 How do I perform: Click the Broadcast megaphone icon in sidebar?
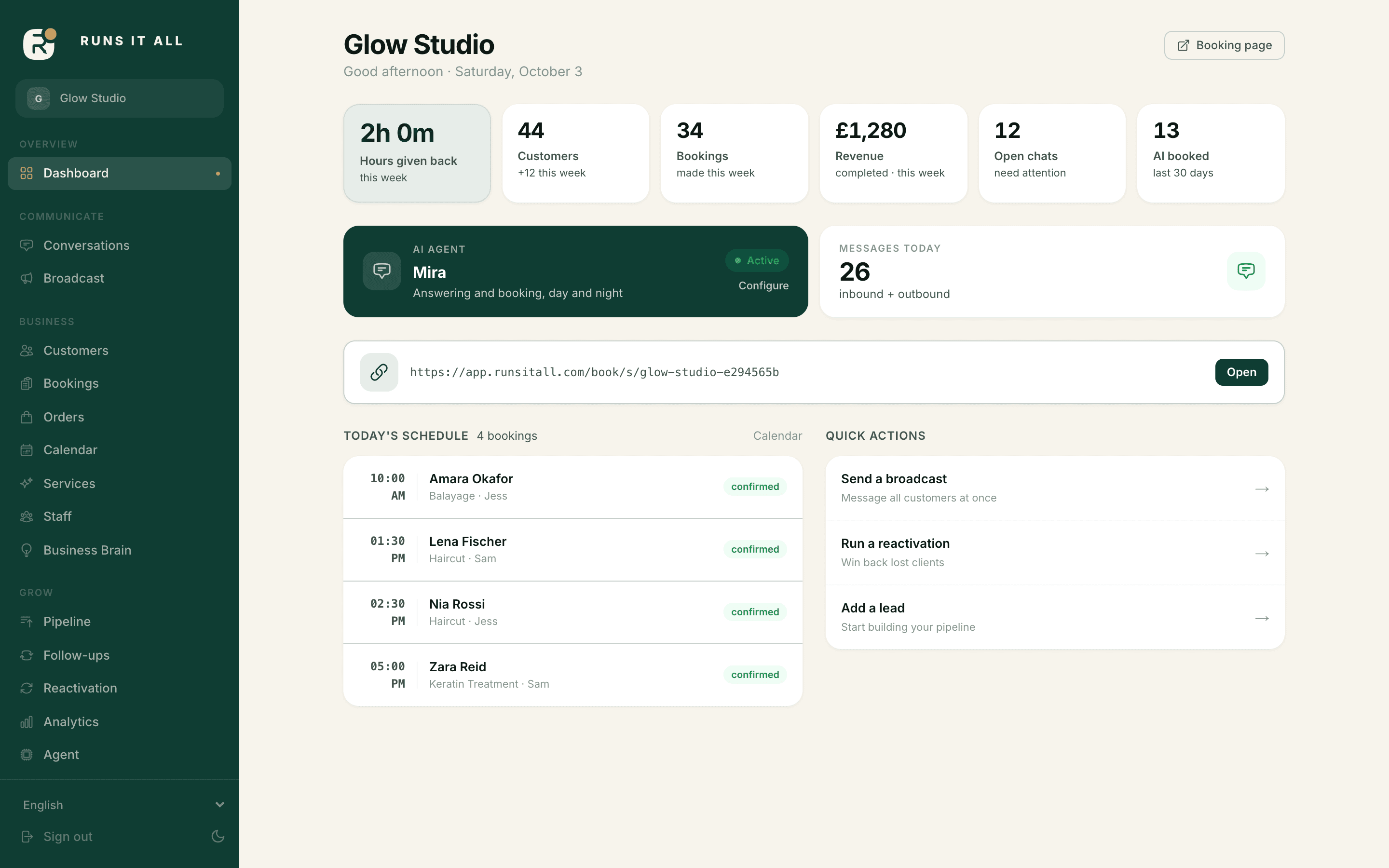click(x=27, y=278)
